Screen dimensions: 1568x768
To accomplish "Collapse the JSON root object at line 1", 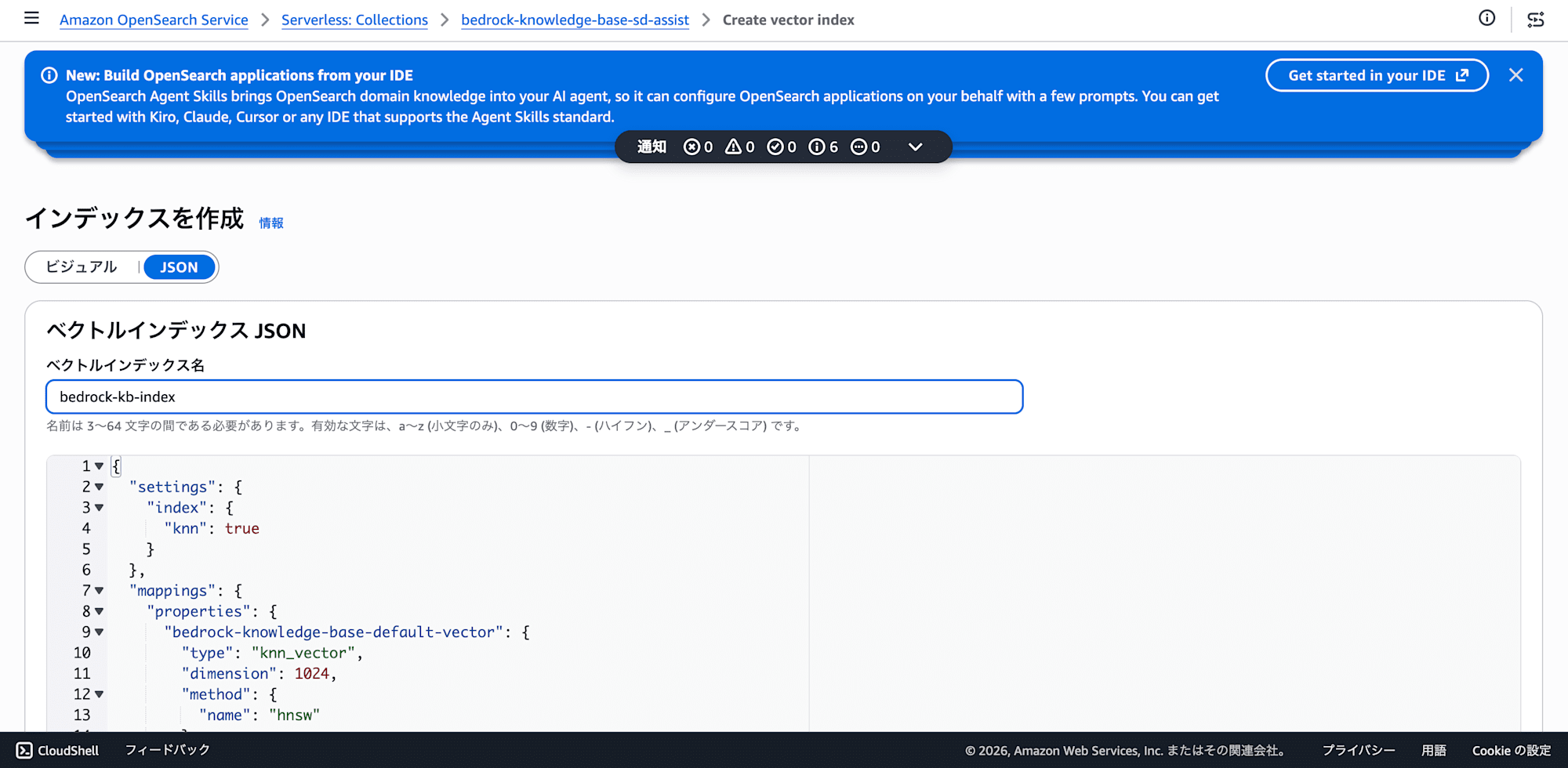I will [100, 466].
